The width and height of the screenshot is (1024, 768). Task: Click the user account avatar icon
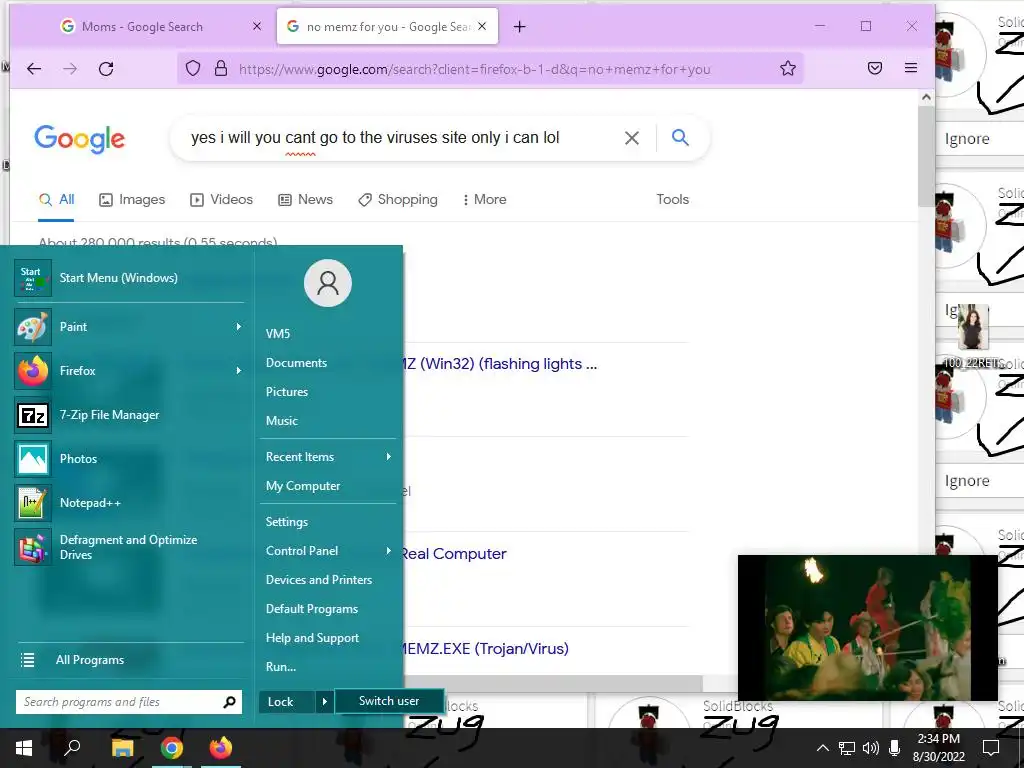328,283
